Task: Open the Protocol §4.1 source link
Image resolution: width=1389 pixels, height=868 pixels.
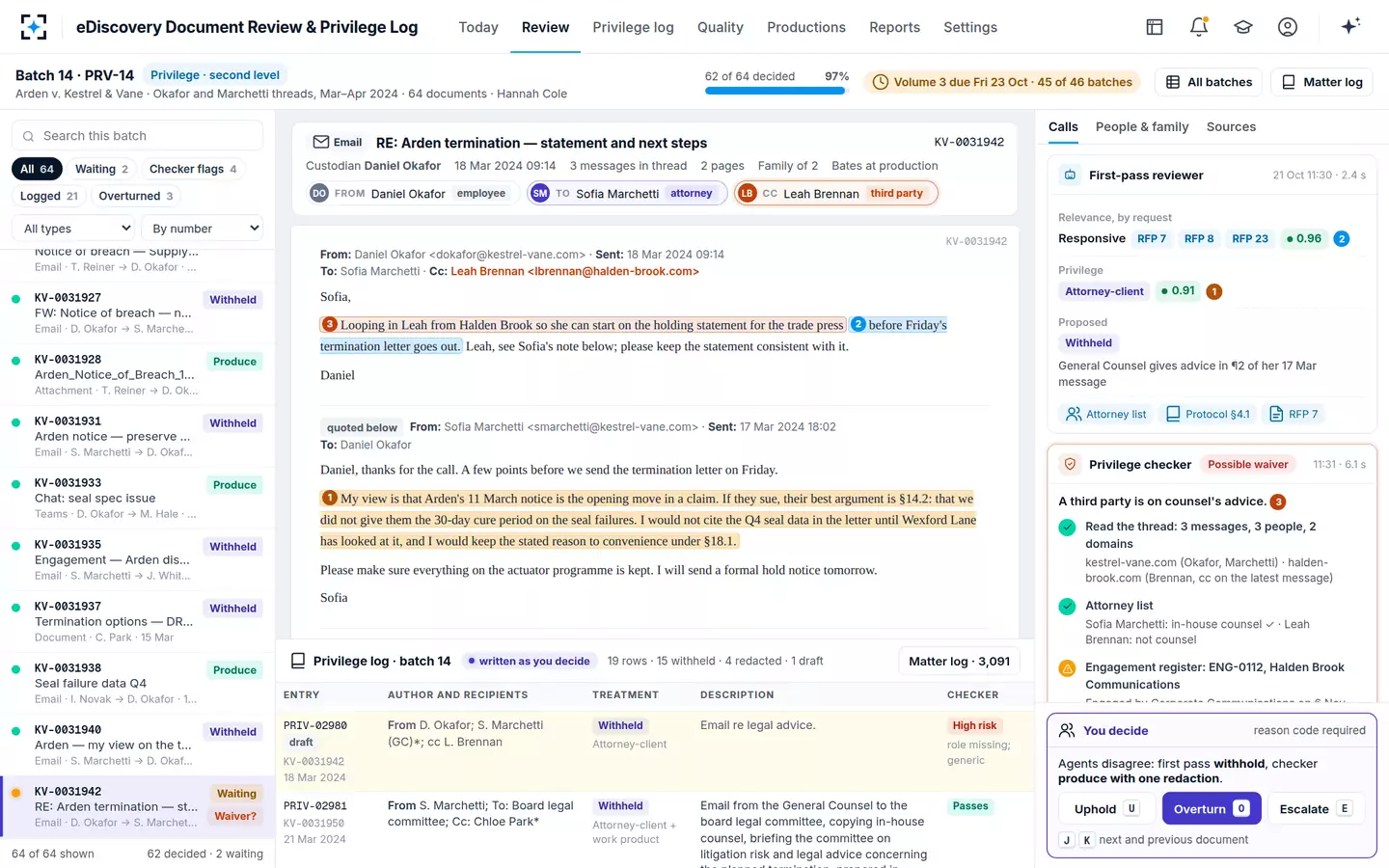Action: click(x=1208, y=414)
